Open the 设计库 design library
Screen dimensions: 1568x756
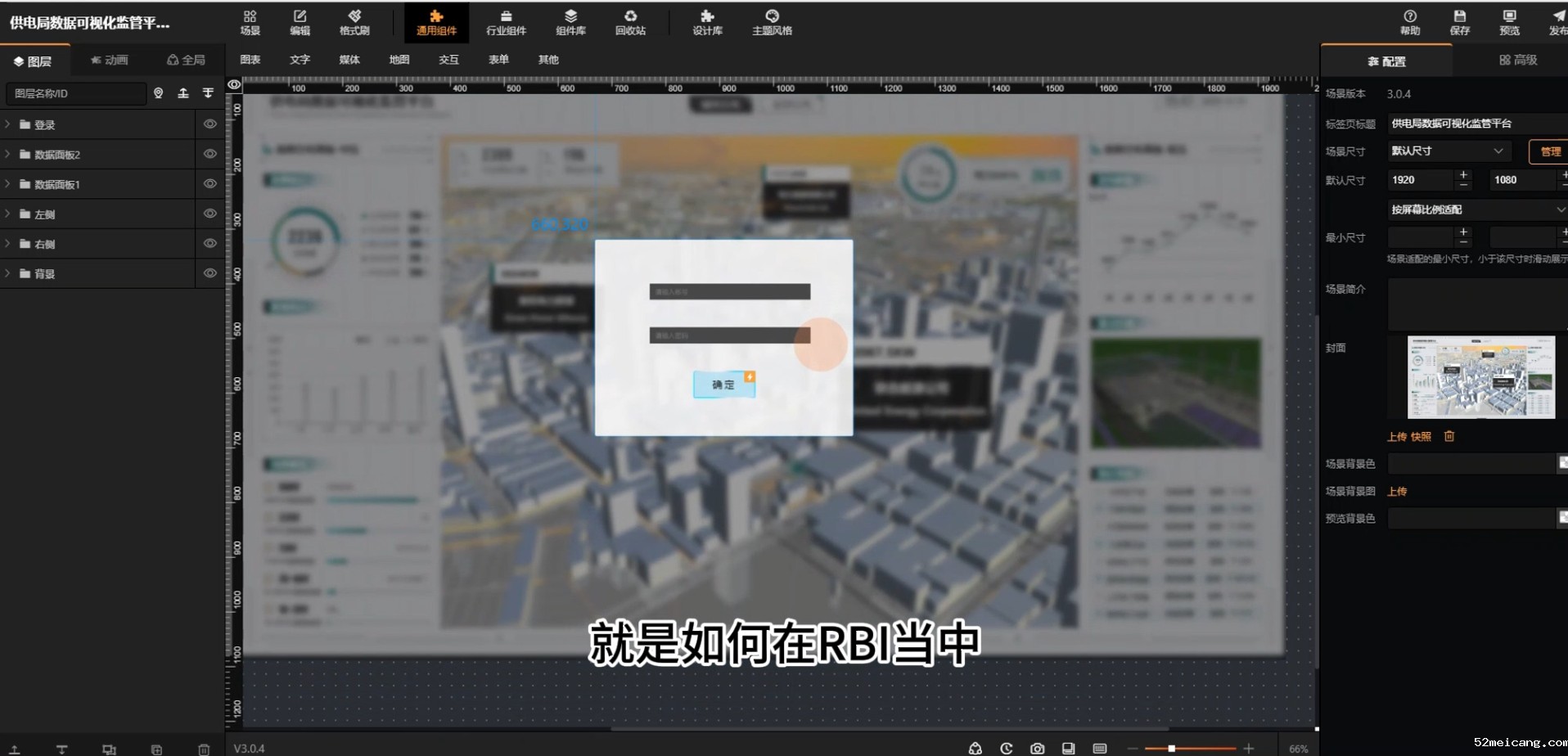[x=707, y=22]
